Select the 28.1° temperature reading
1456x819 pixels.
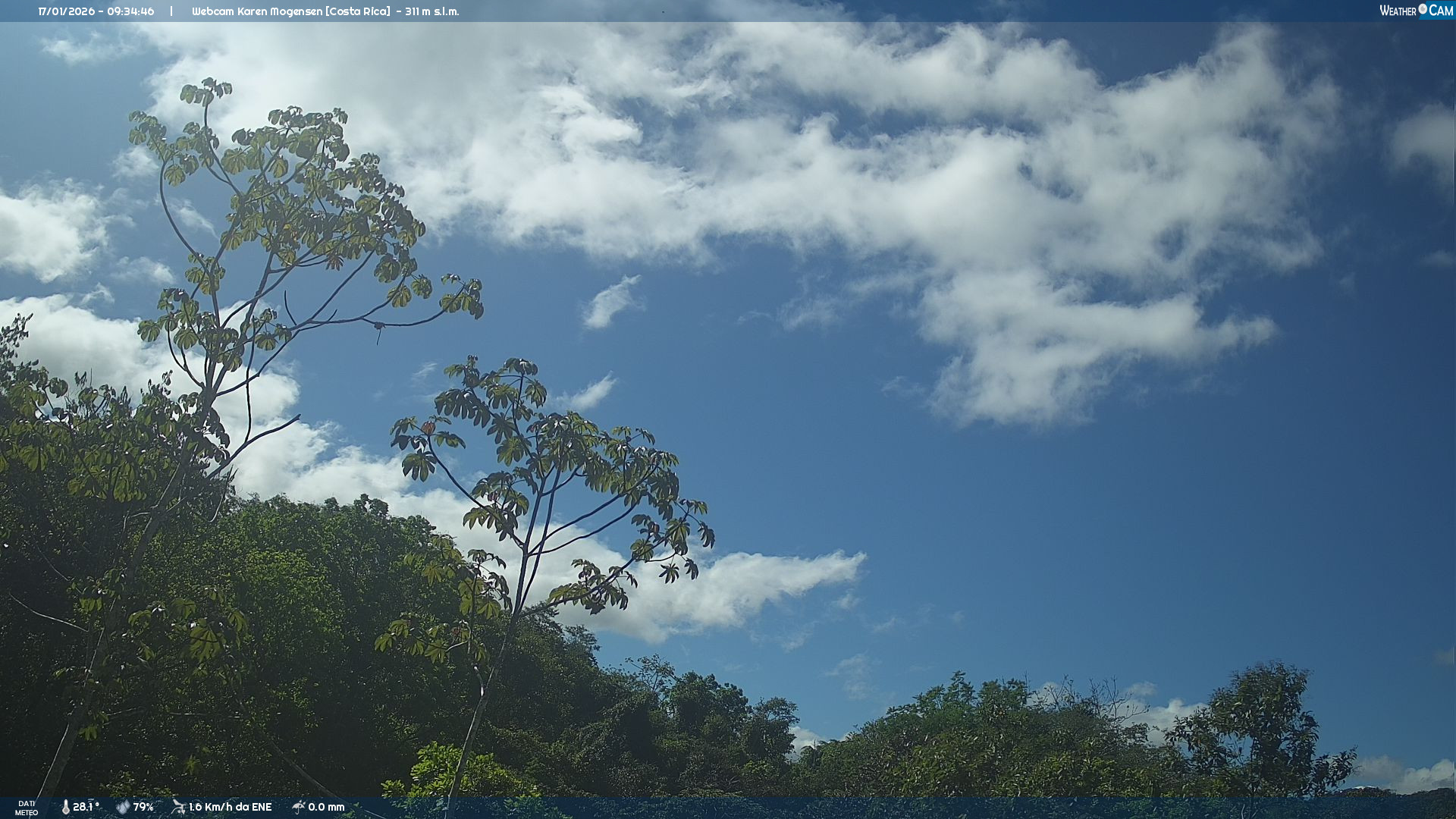pos(86,807)
